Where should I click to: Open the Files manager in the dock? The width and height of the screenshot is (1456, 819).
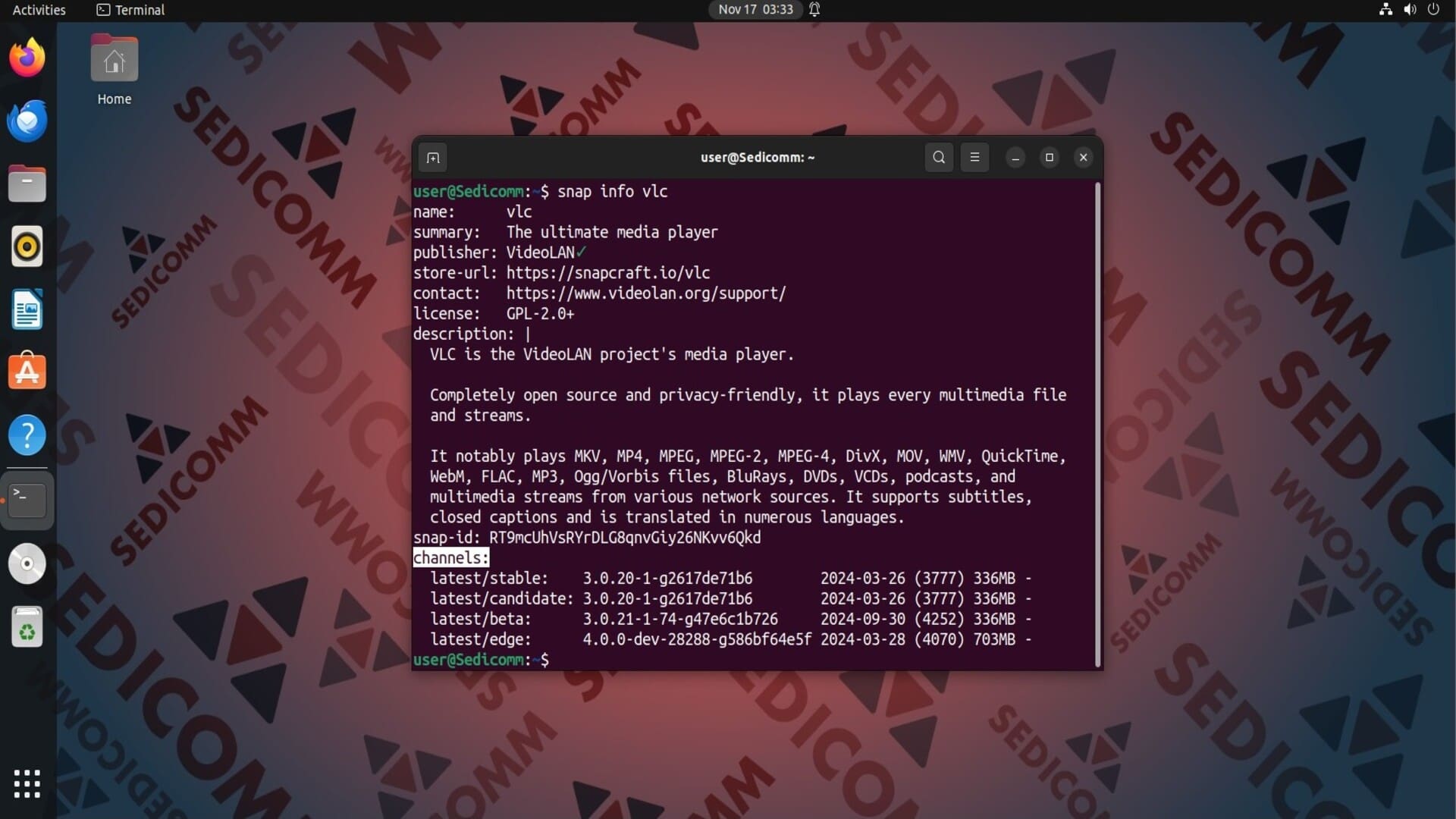[x=27, y=184]
